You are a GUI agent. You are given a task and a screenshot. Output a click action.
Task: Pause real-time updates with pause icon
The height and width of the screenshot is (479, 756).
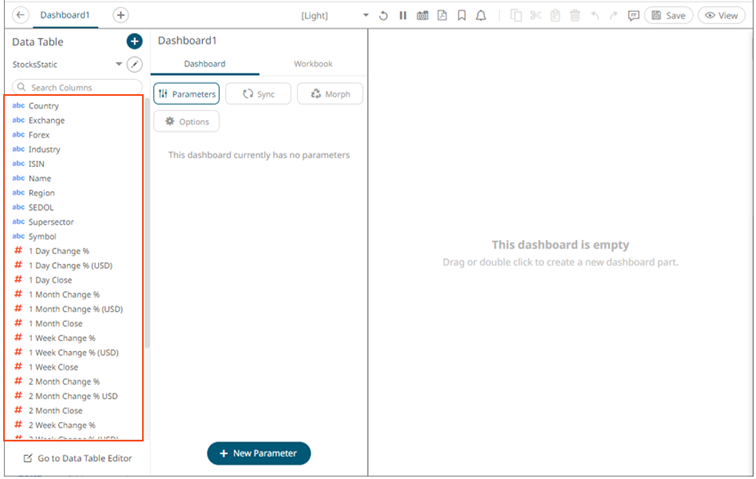(x=403, y=15)
